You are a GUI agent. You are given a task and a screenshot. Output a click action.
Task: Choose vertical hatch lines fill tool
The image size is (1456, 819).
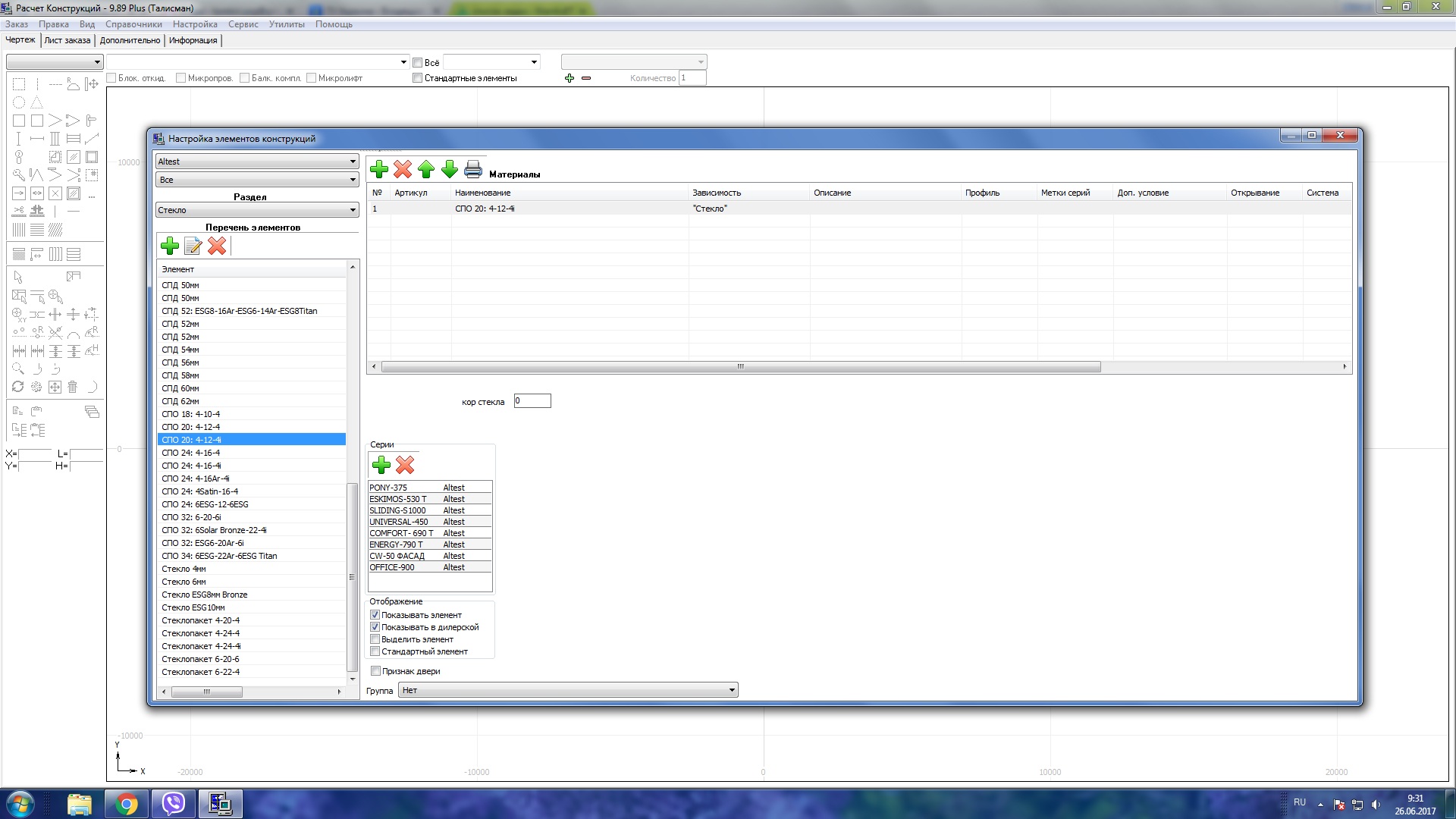click(x=19, y=230)
